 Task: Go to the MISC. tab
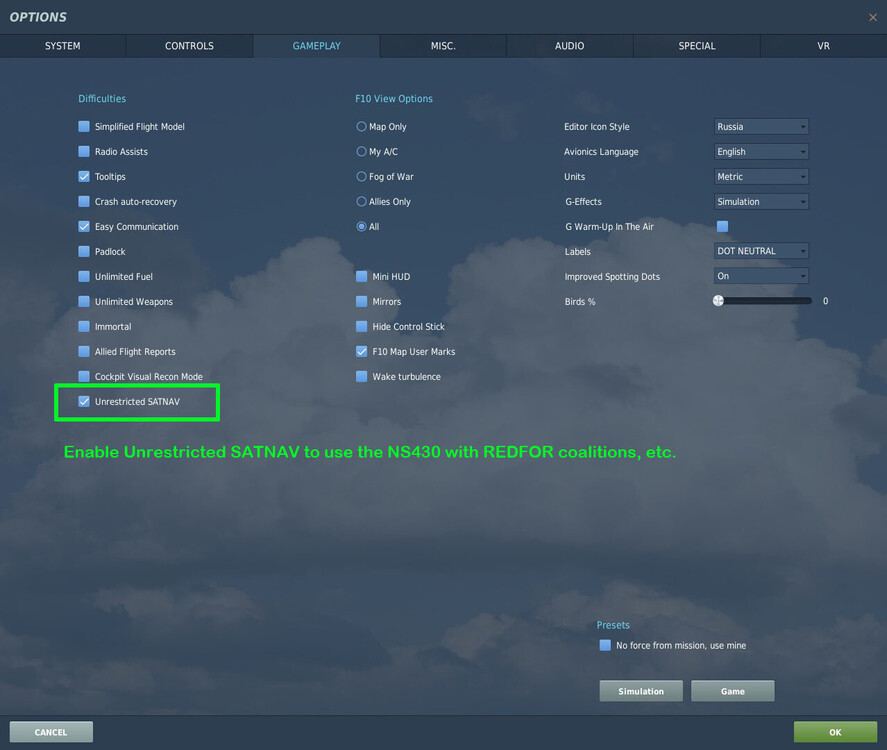[x=443, y=46]
